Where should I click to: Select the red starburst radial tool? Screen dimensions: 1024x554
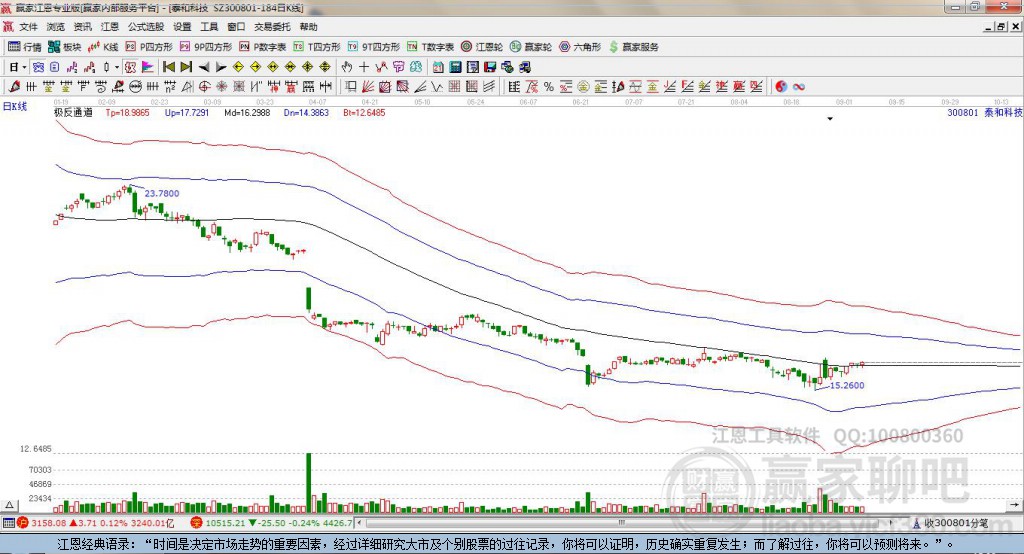click(221, 87)
